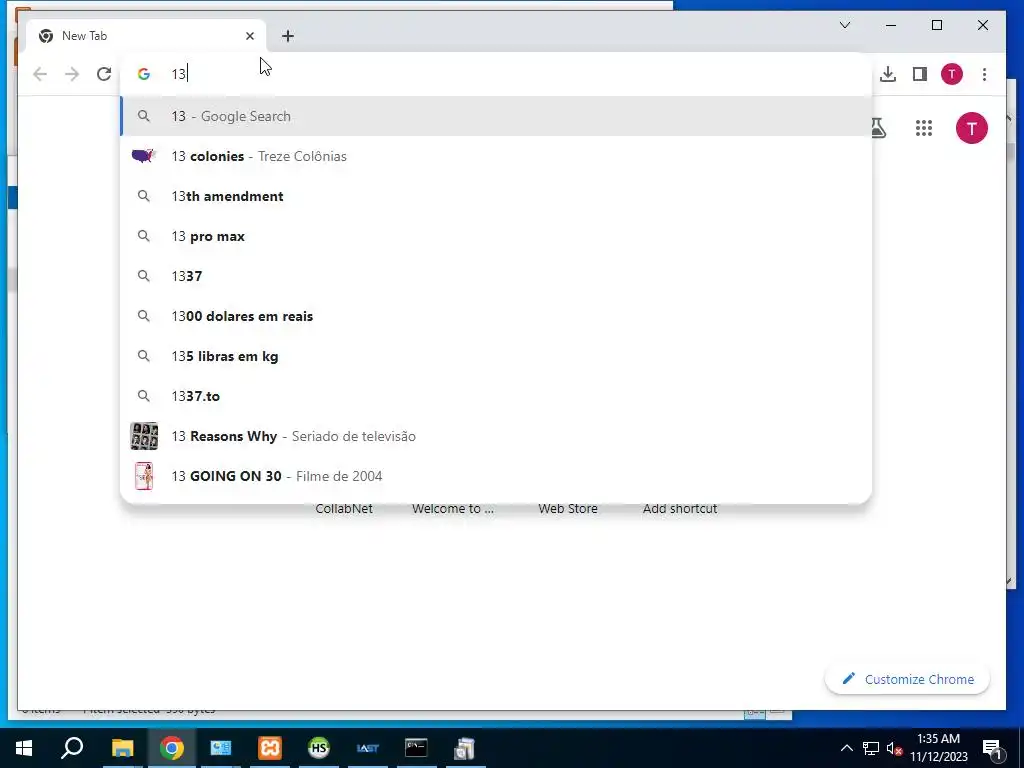Click the muted volume tray icon
The width and height of the screenshot is (1024, 768).
pyautogui.click(x=894, y=748)
